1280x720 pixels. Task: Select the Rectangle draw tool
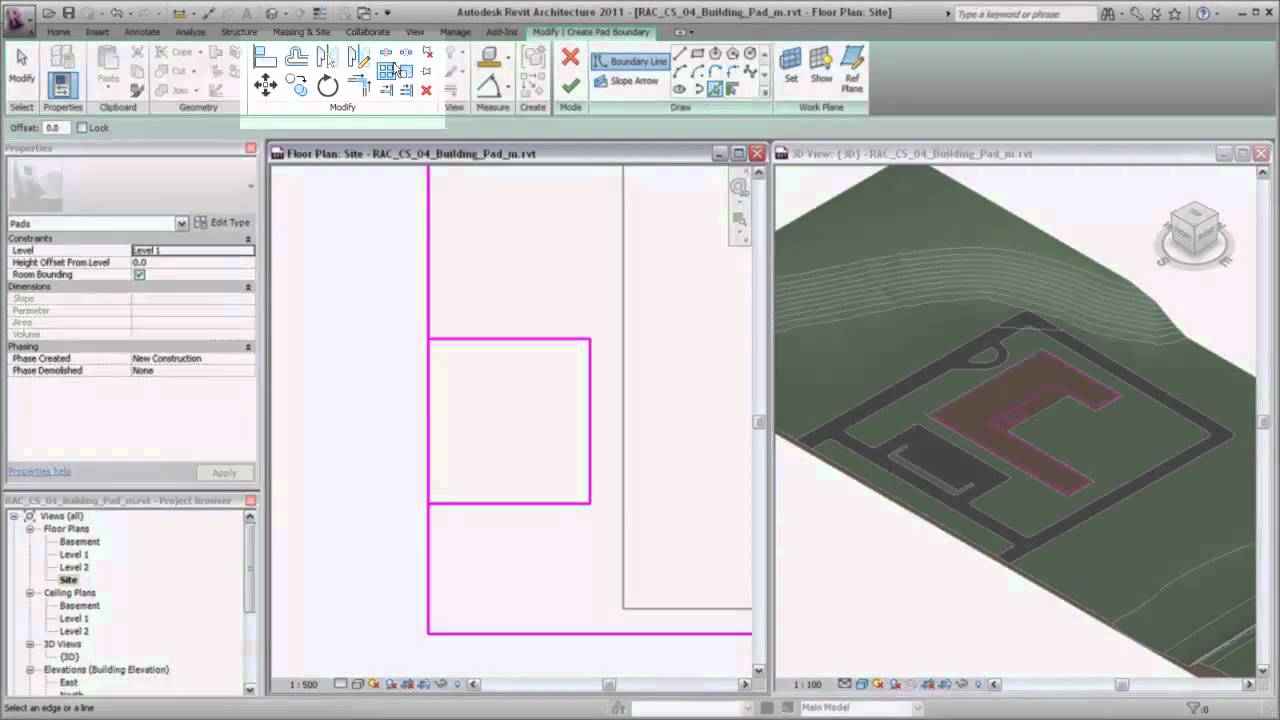(697, 53)
